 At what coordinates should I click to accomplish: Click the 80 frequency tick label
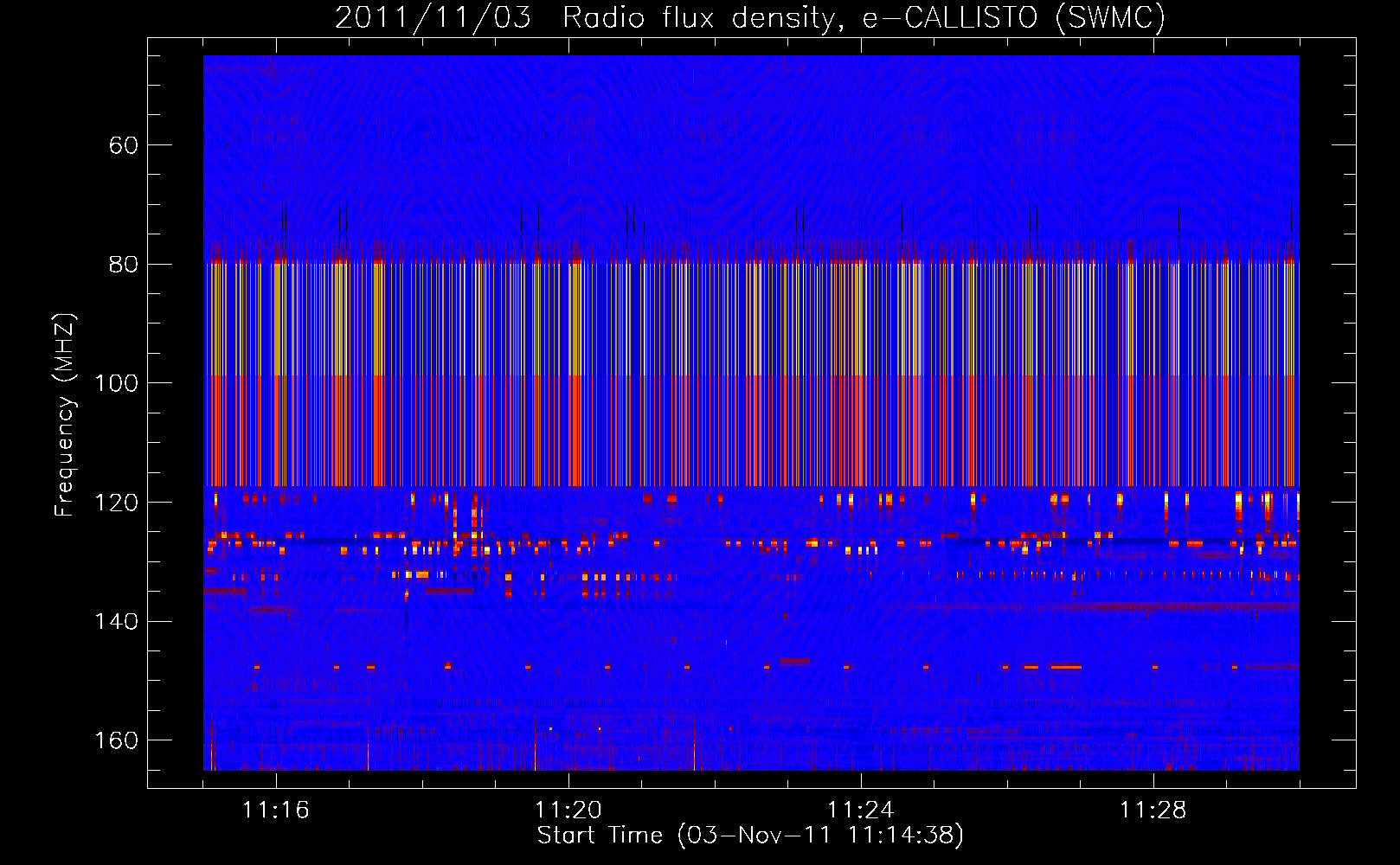click(123, 265)
